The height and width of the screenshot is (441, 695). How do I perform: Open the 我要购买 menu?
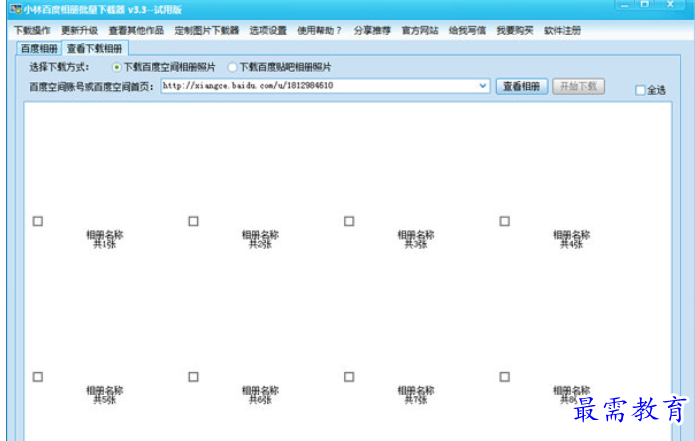coord(515,31)
